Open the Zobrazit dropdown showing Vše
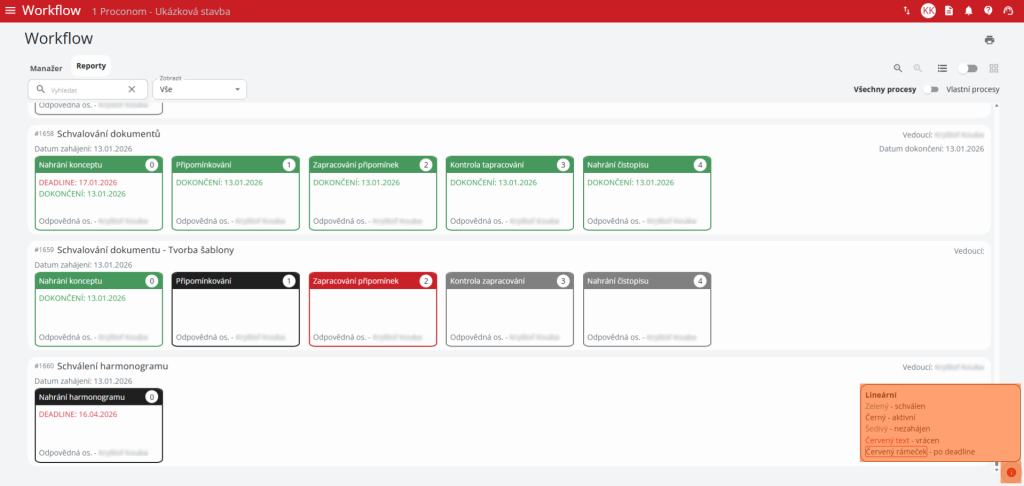Viewport: 1024px width, 486px height. pos(200,89)
